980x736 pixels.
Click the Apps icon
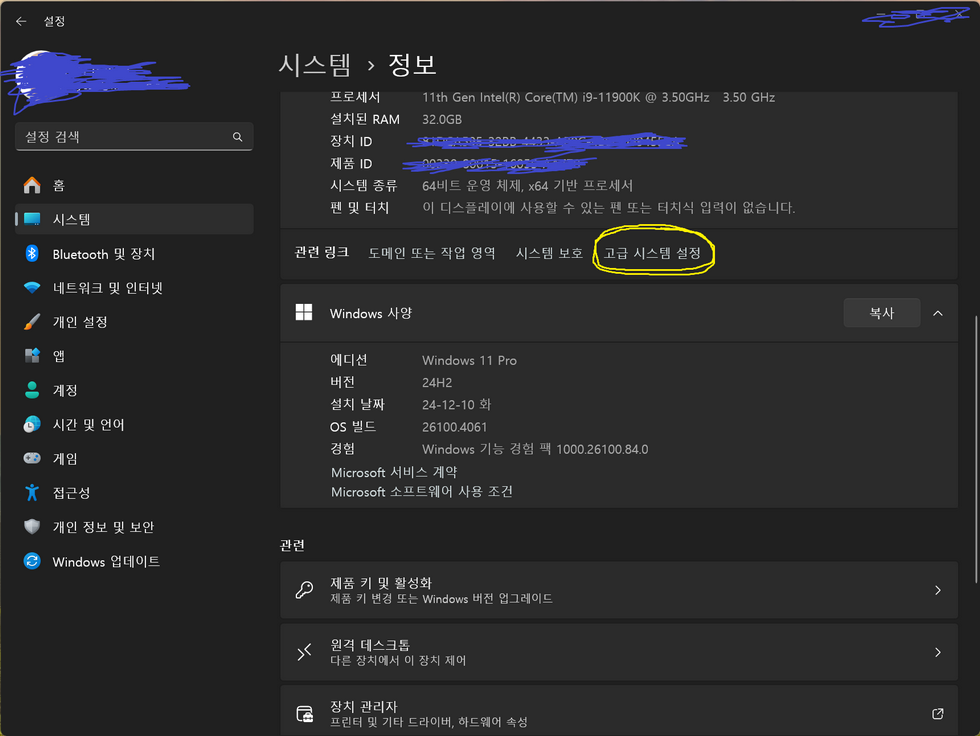(x=32, y=356)
